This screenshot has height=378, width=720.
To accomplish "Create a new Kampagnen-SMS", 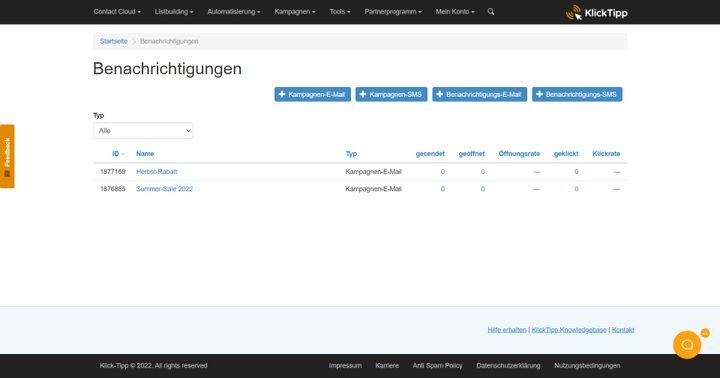I will point(392,94).
